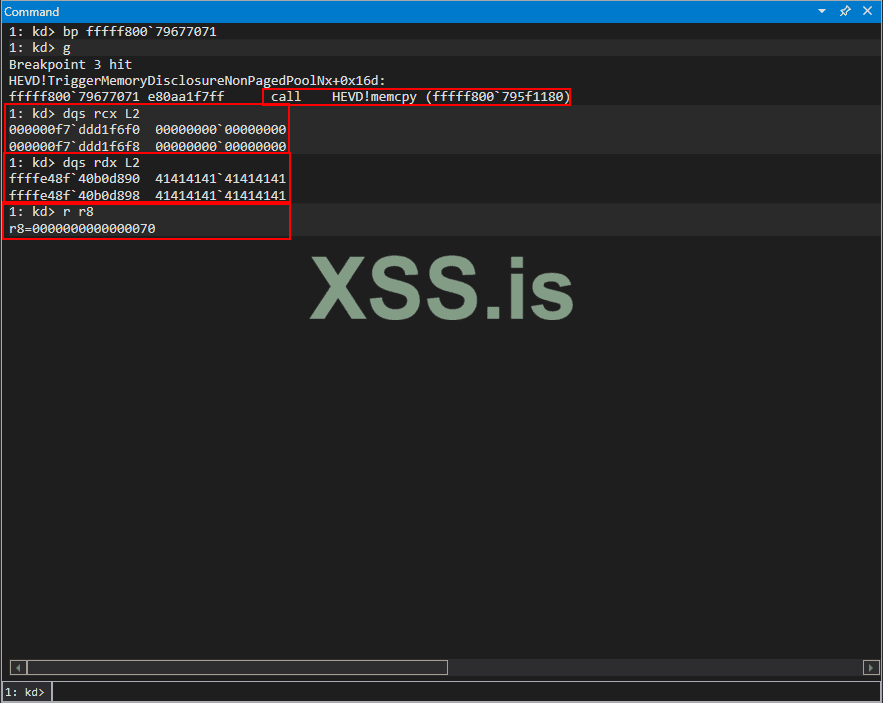Click the '1: kd>' prompt label at bottom

pyautogui.click(x=24, y=692)
